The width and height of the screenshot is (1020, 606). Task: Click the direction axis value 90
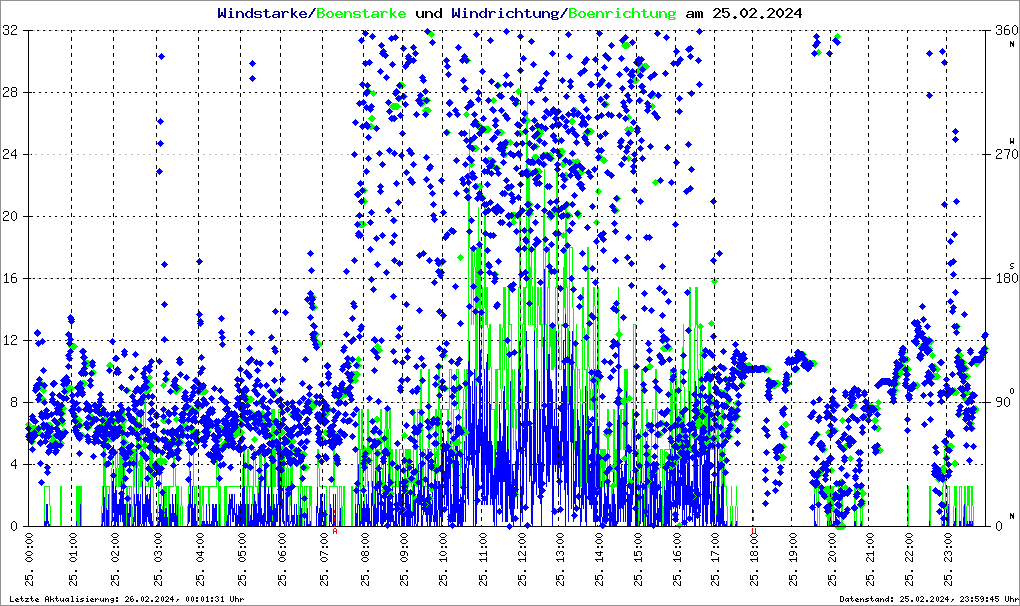coord(1002,402)
